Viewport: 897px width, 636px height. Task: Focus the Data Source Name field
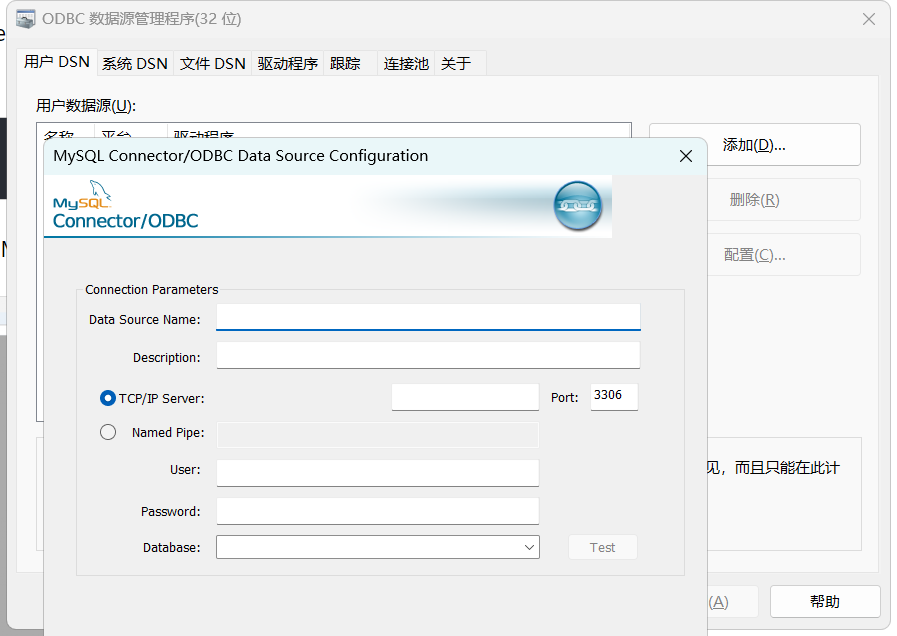tap(428, 317)
